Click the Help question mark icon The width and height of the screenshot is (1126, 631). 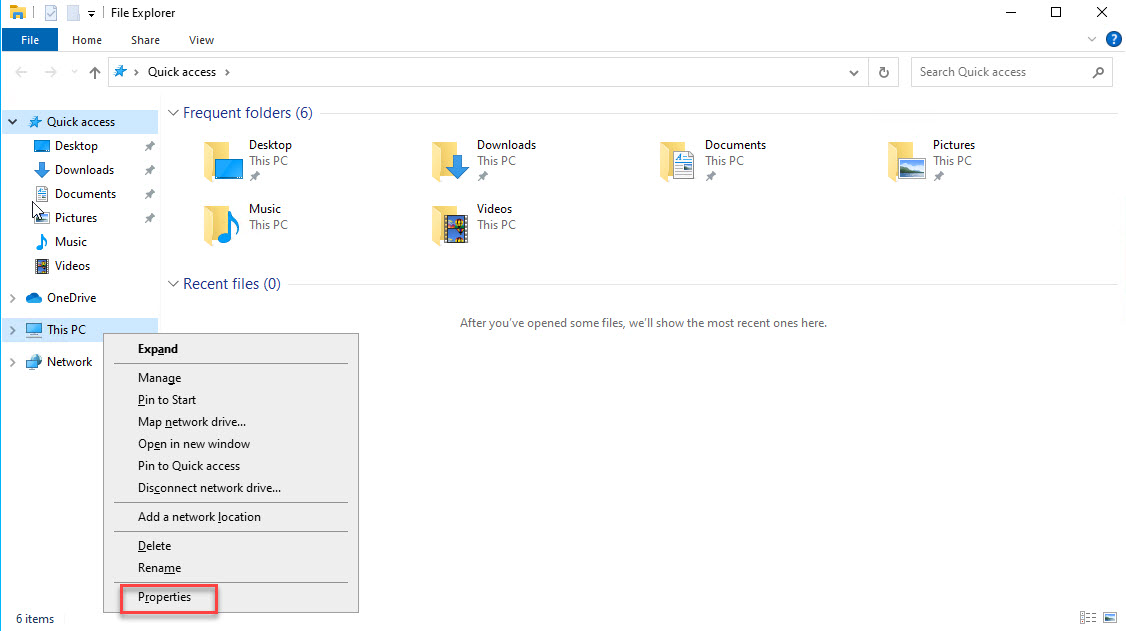[1113, 40]
